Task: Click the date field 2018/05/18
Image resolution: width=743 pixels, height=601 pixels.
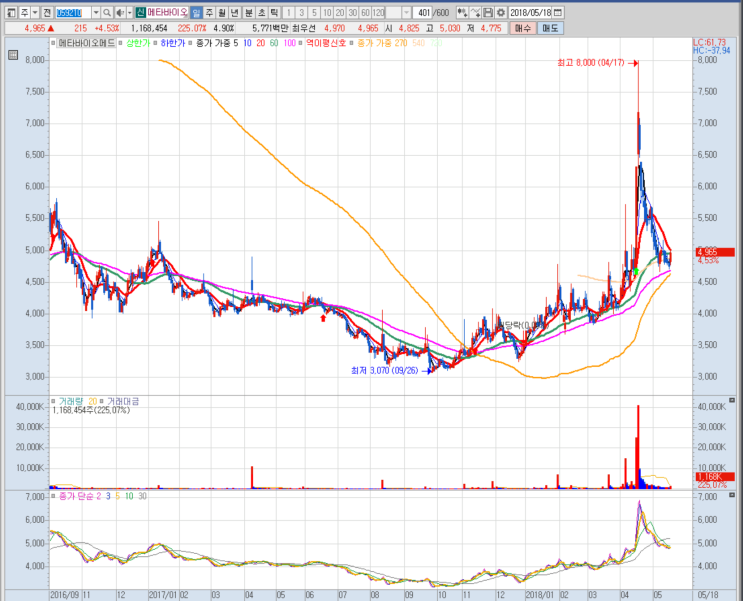Action: [x=531, y=13]
